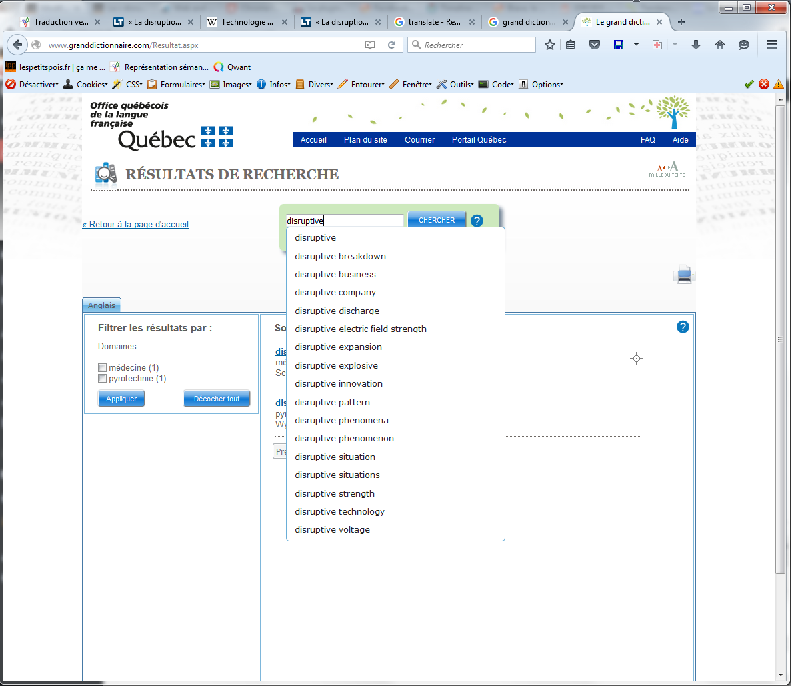This screenshot has height=686, width=791.
Task: Reload the page with the refresh icon
Action: pyautogui.click(x=391, y=45)
